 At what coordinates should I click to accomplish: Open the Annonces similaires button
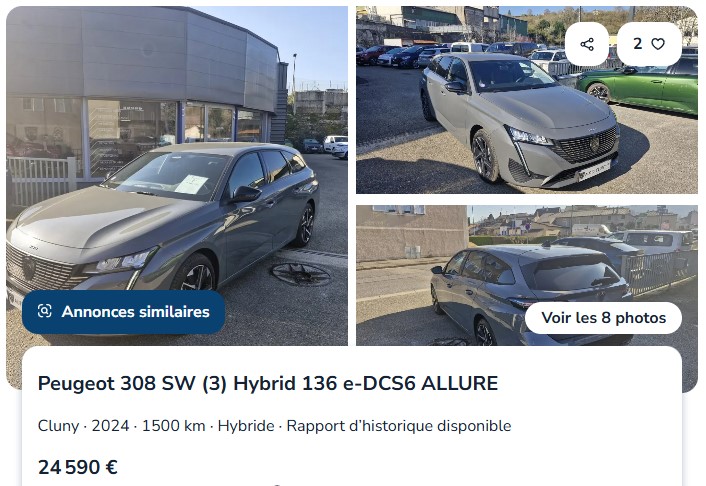tap(123, 312)
